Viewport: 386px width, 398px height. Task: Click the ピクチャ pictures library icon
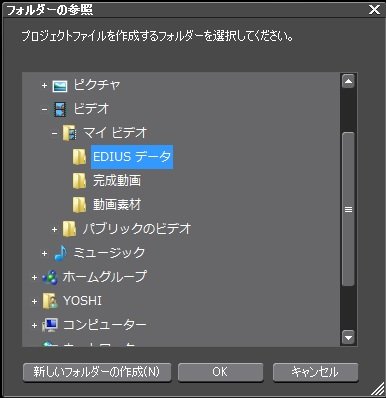(60, 86)
